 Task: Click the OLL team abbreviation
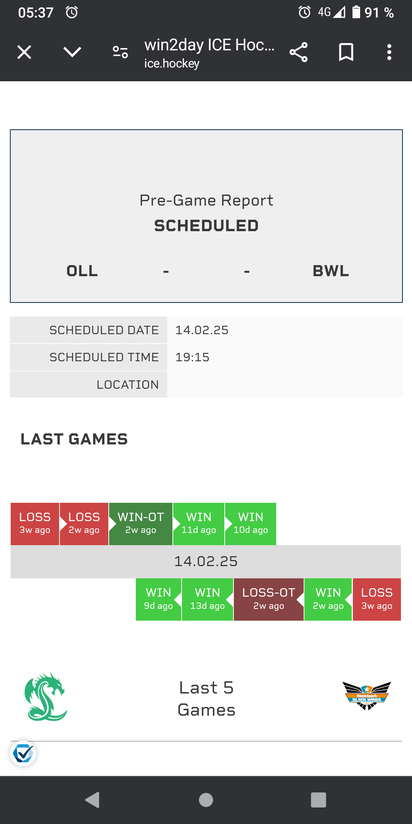(82, 271)
